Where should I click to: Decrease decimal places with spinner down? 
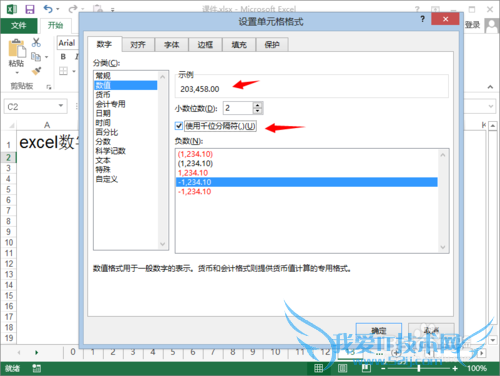pyautogui.click(x=257, y=111)
